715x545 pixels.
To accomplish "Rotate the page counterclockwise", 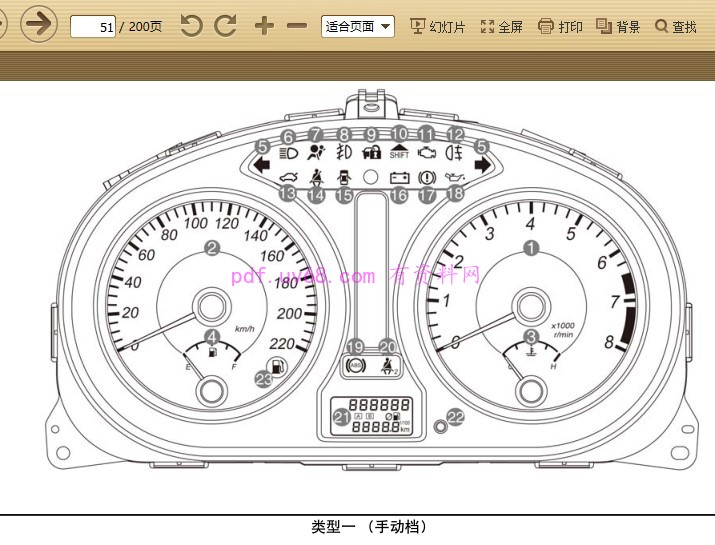I will pos(191,26).
